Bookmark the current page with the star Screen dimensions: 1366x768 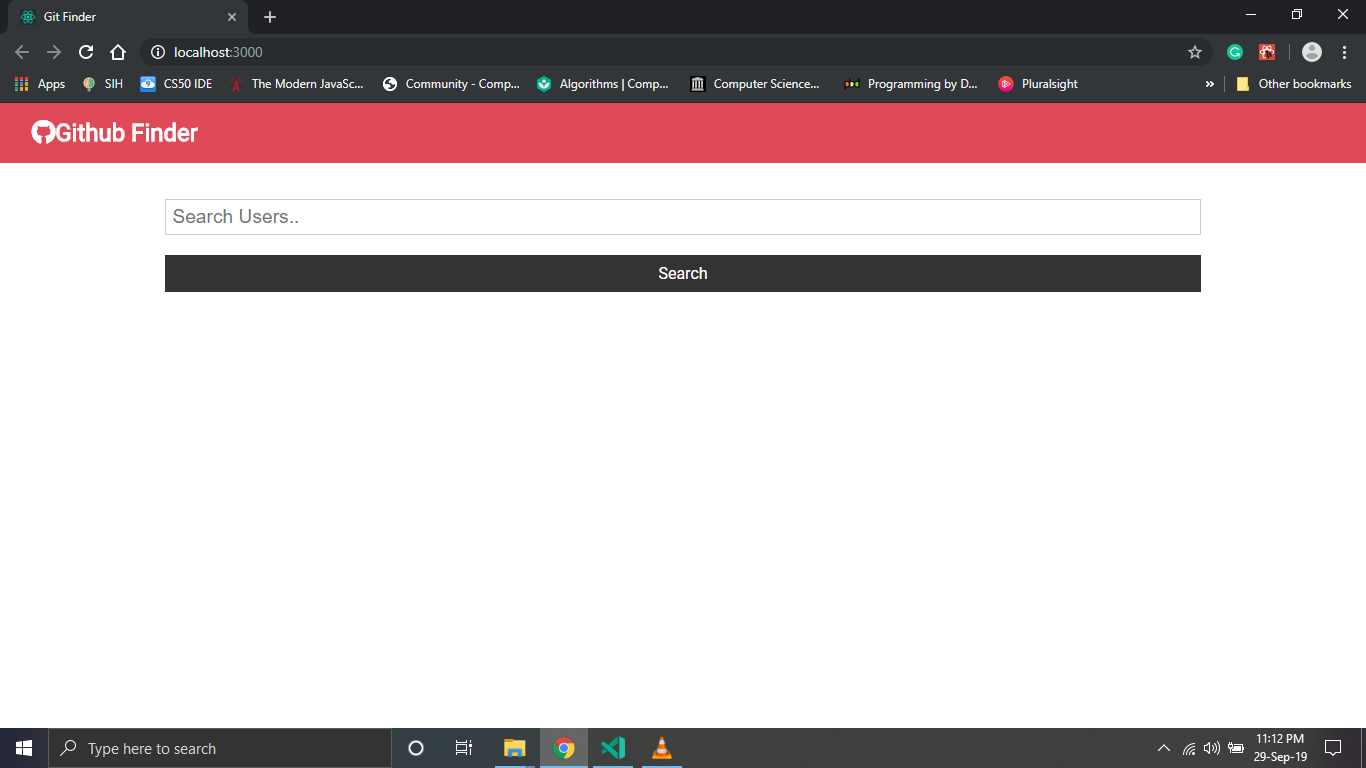(x=1195, y=52)
